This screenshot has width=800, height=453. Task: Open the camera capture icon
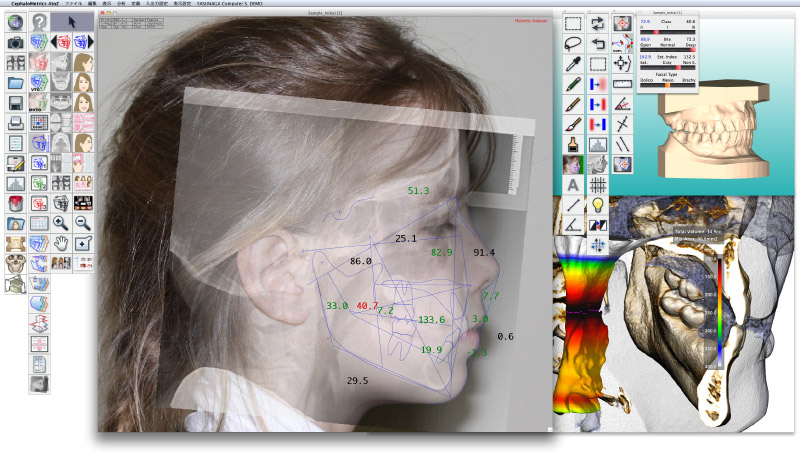click(15, 42)
